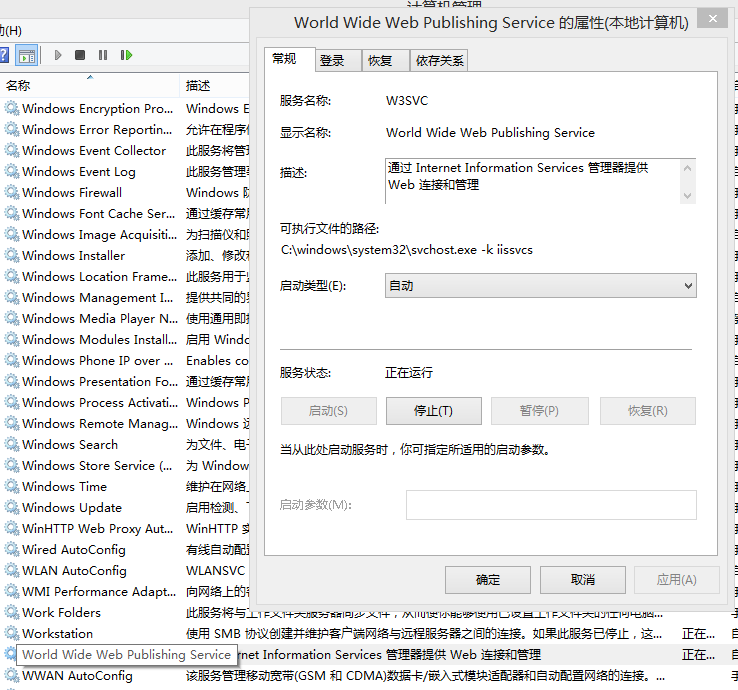Click gear icon beside Windows Event Log

pyautogui.click(x=12, y=171)
